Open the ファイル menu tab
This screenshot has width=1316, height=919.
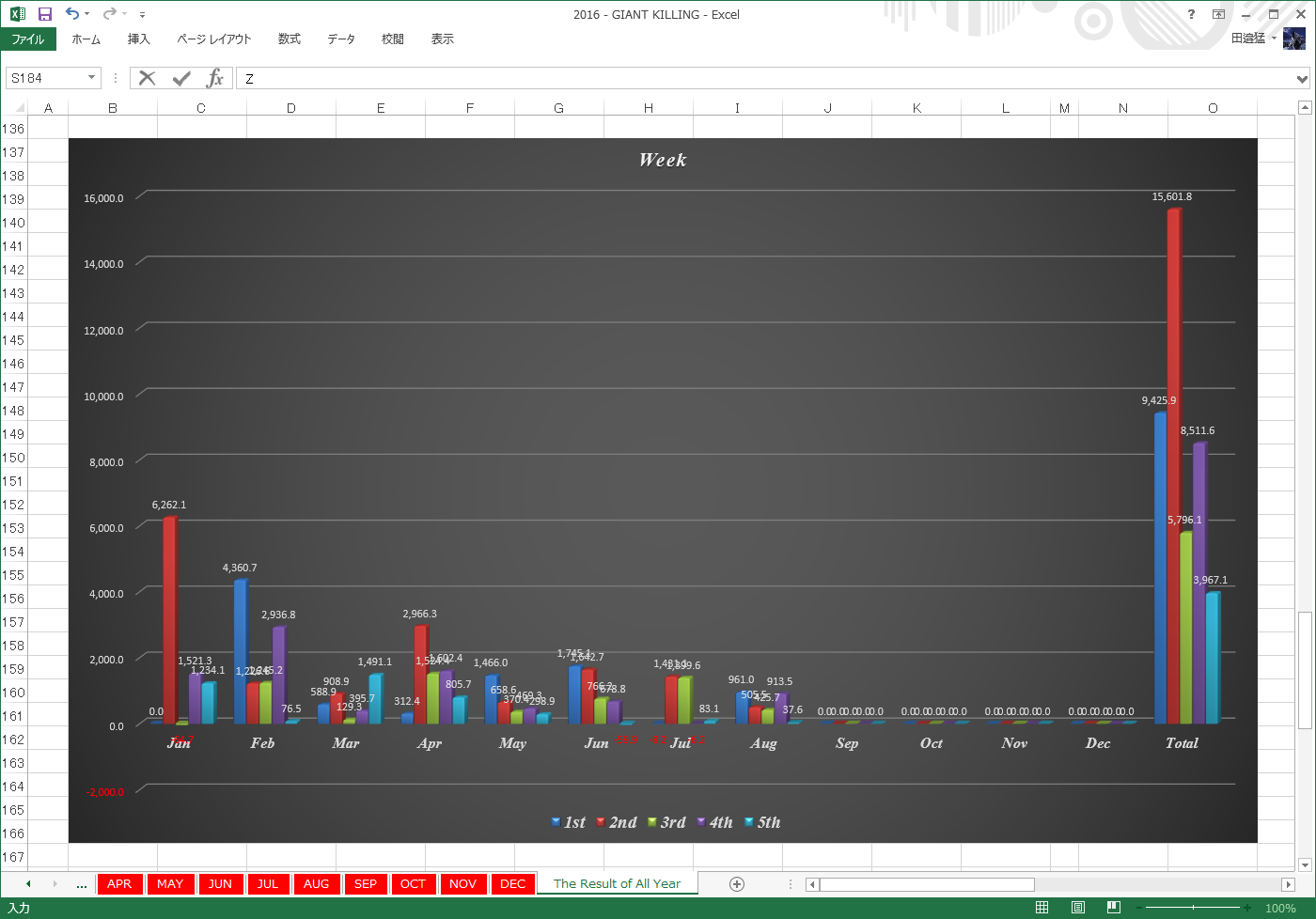pos(28,39)
